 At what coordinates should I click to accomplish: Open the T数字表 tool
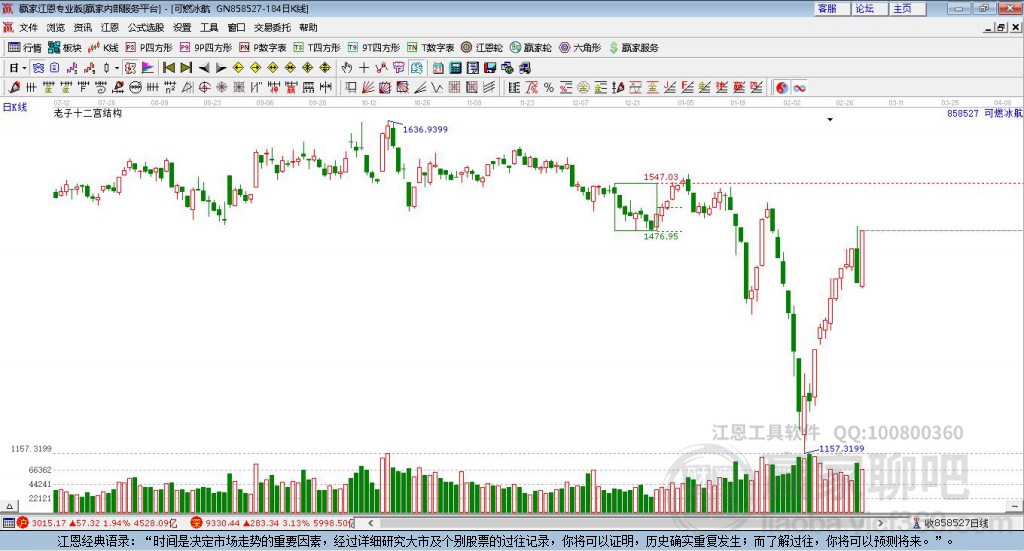tap(430, 48)
